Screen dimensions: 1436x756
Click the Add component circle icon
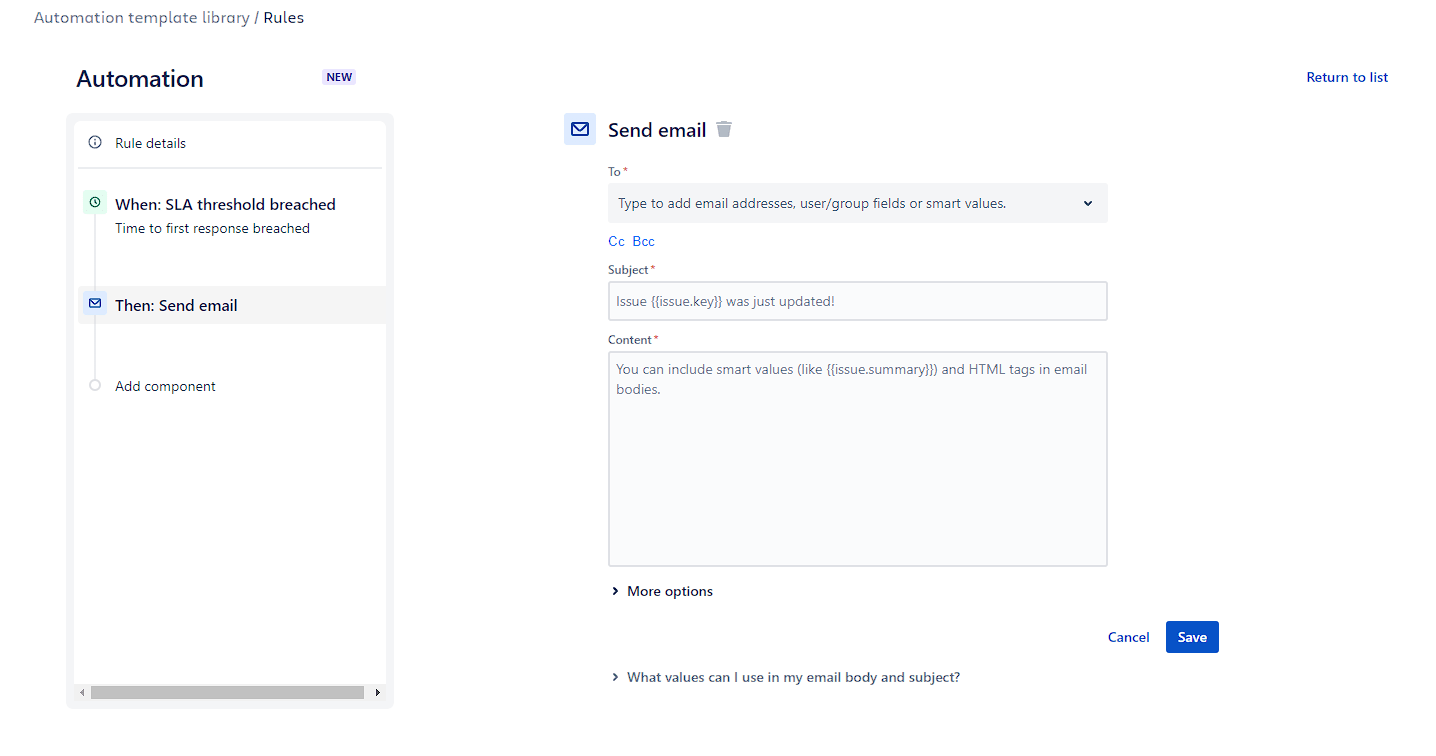[x=95, y=385]
